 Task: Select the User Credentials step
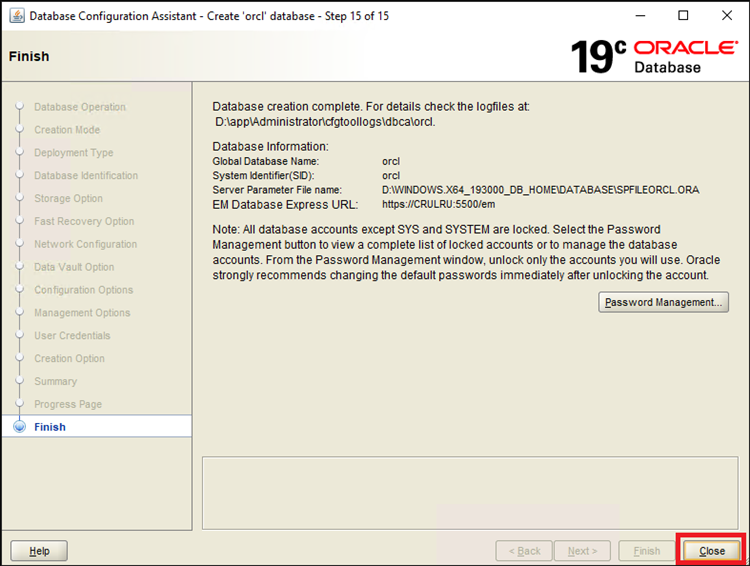tap(72, 335)
